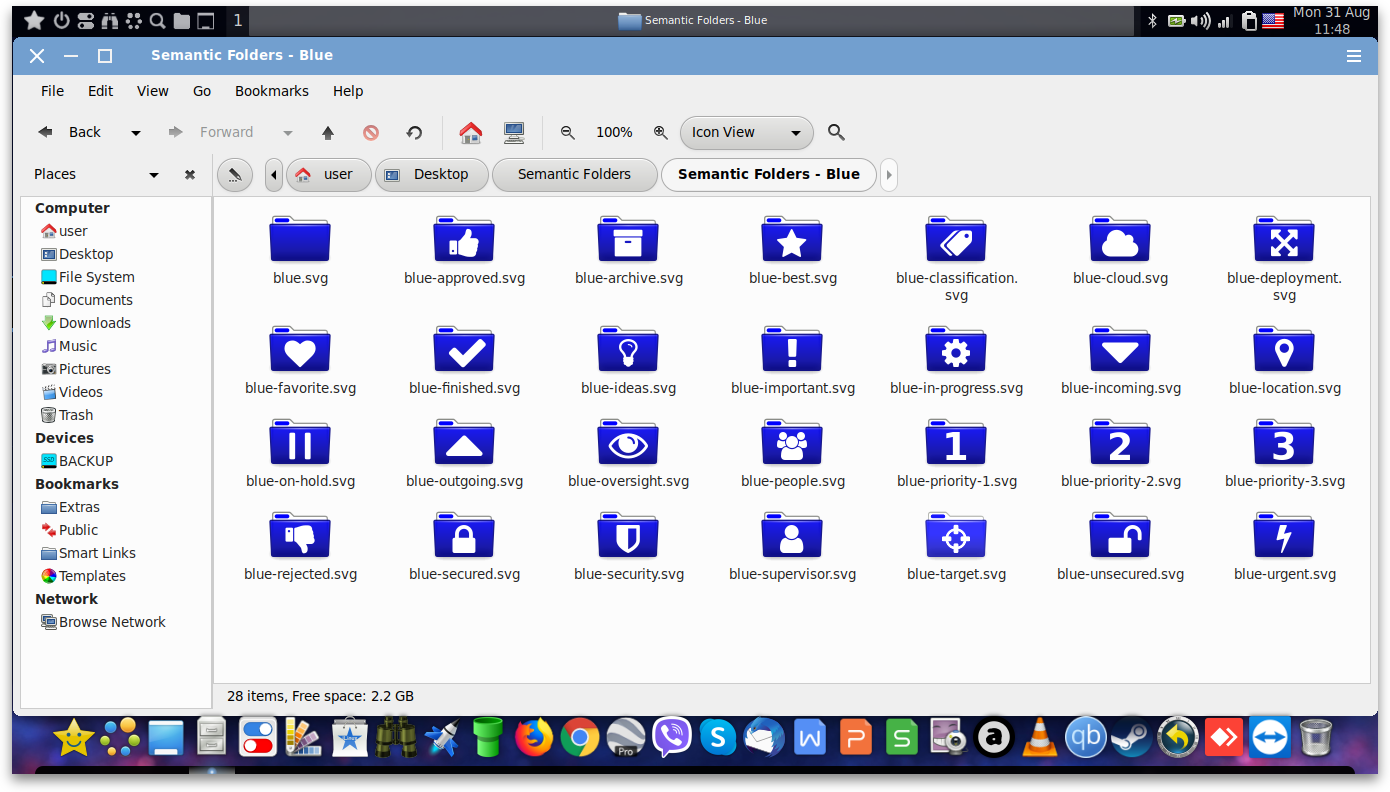Open the Edit menu
The image size is (1390, 792).
tap(101, 91)
